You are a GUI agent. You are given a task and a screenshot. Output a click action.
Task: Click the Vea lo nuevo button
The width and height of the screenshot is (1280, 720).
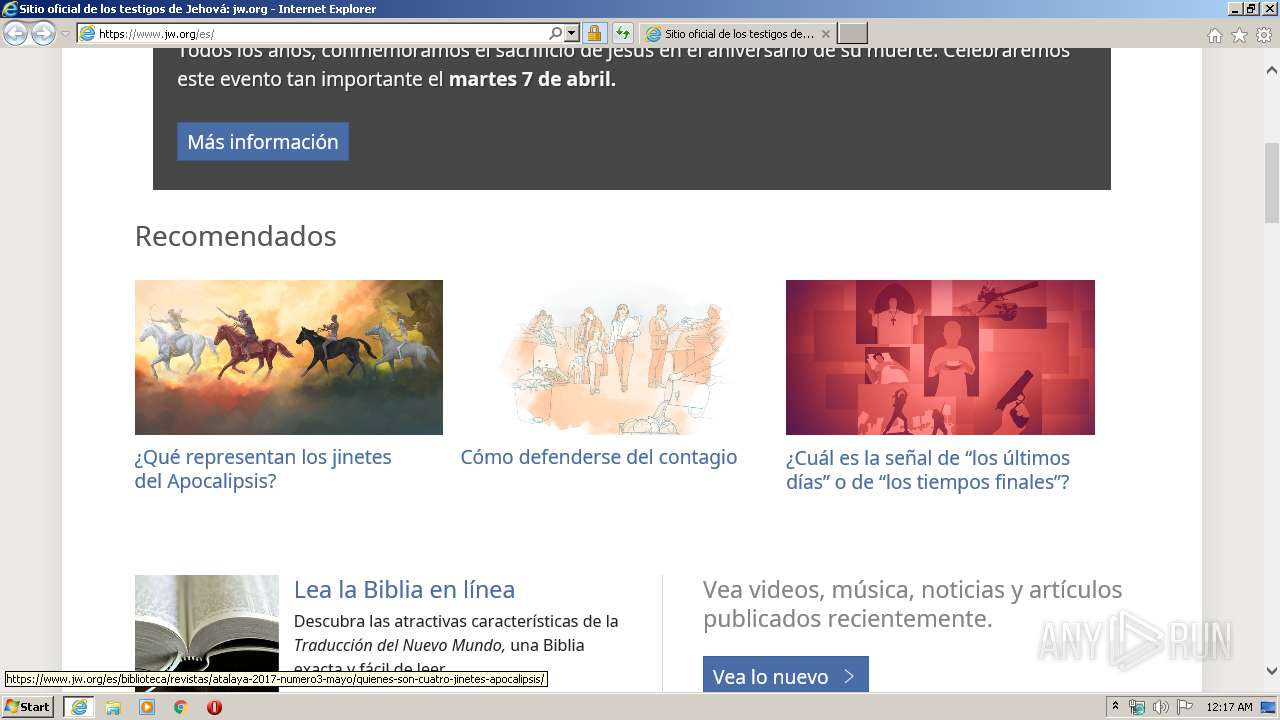pos(786,675)
